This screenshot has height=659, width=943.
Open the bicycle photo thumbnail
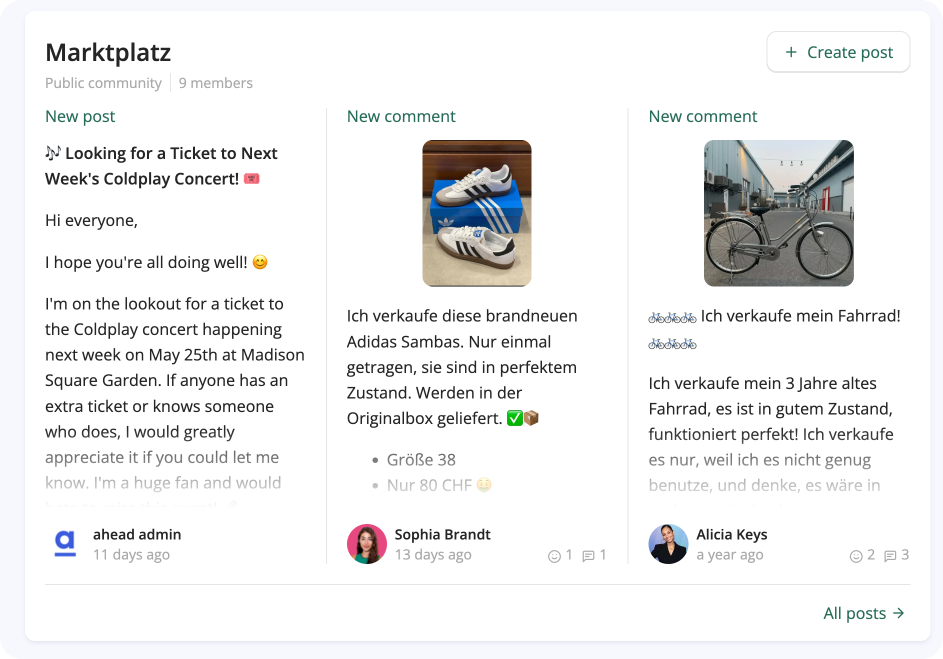click(779, 213)
